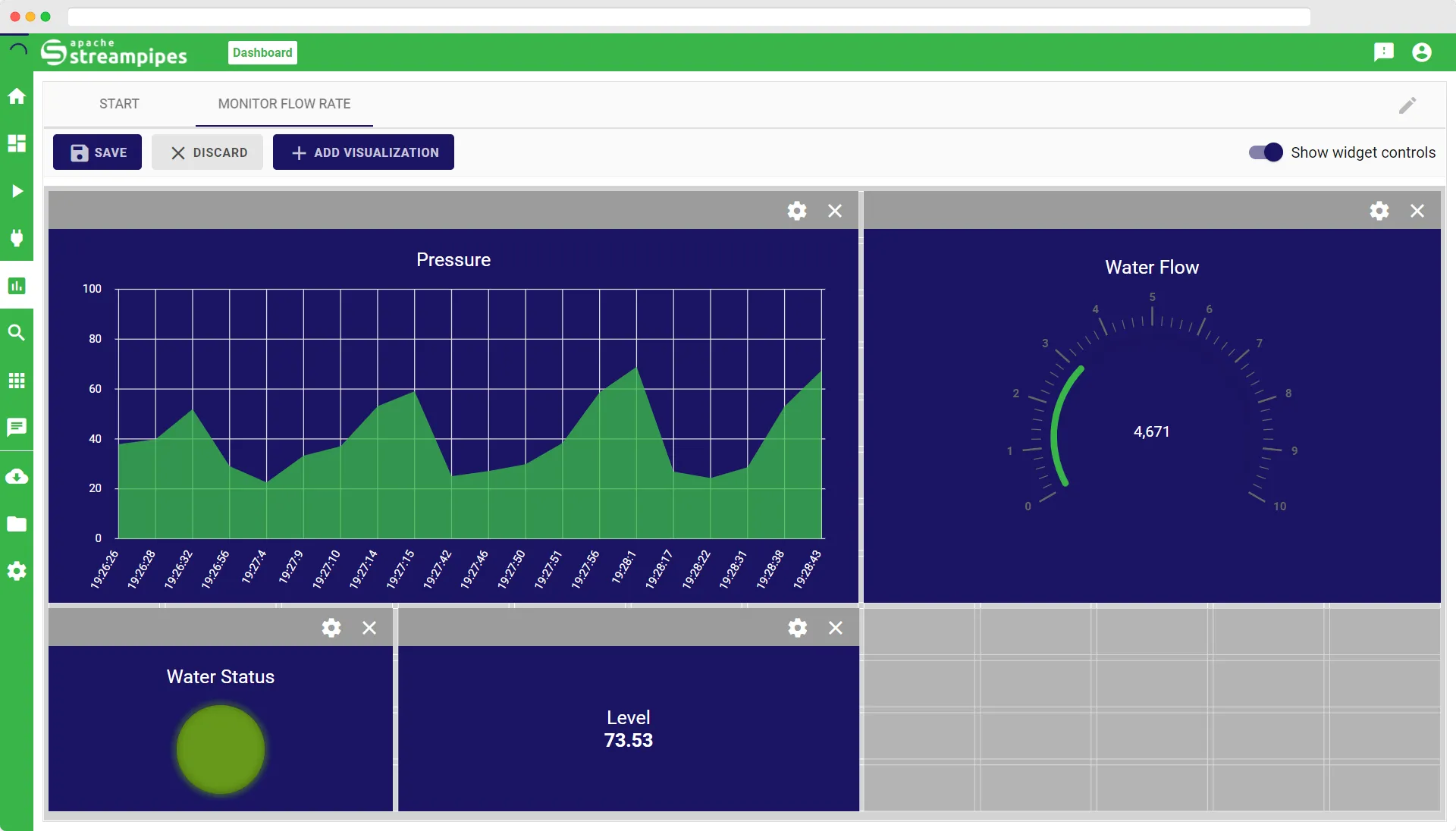Toggle Show widget controls switch
This screenshot has width=1456, height=831.
[1266, 152]
